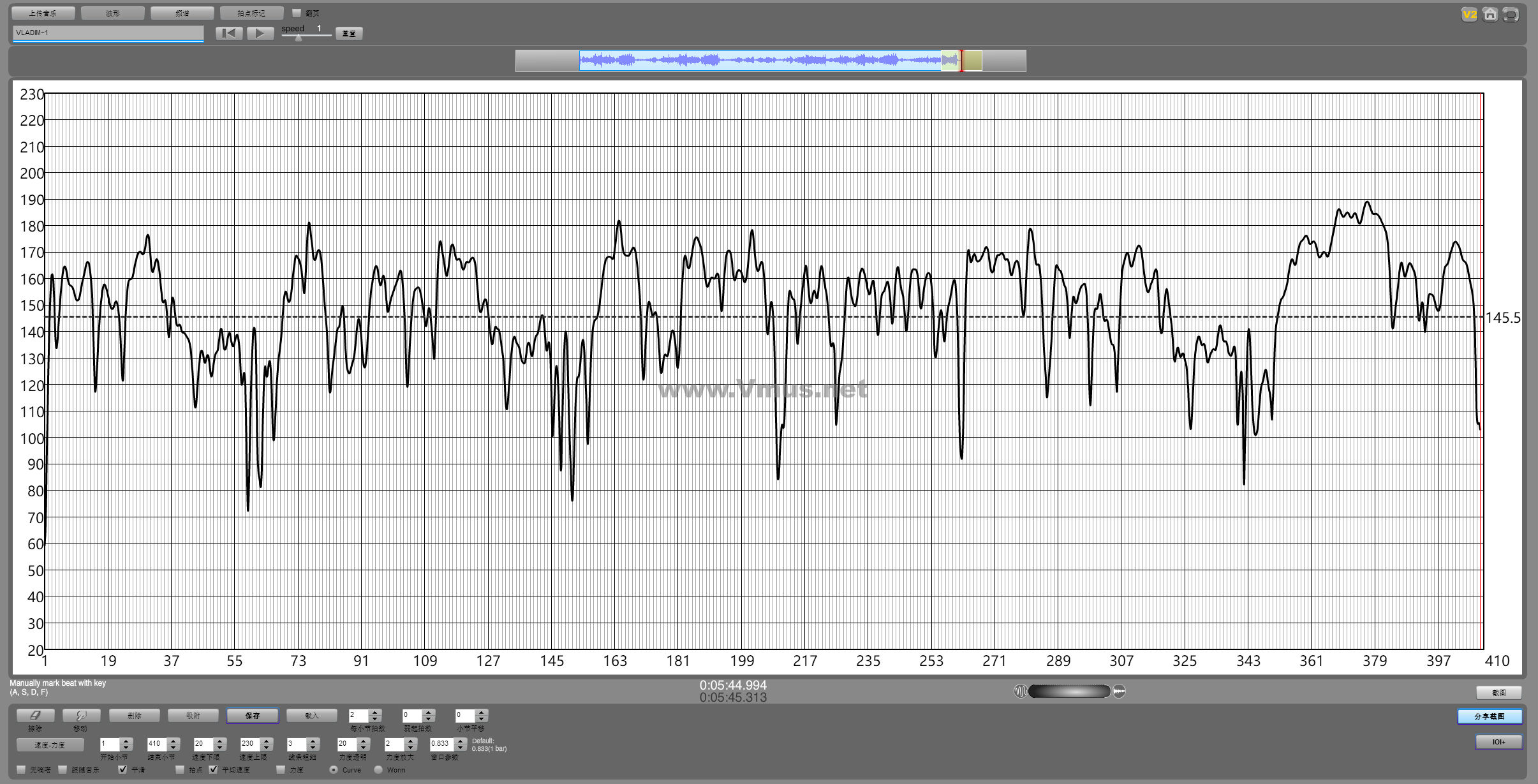Increase the 每小节拍数 beats-per-bar stepper
The image size is (1538, 784).
(375, 712)
